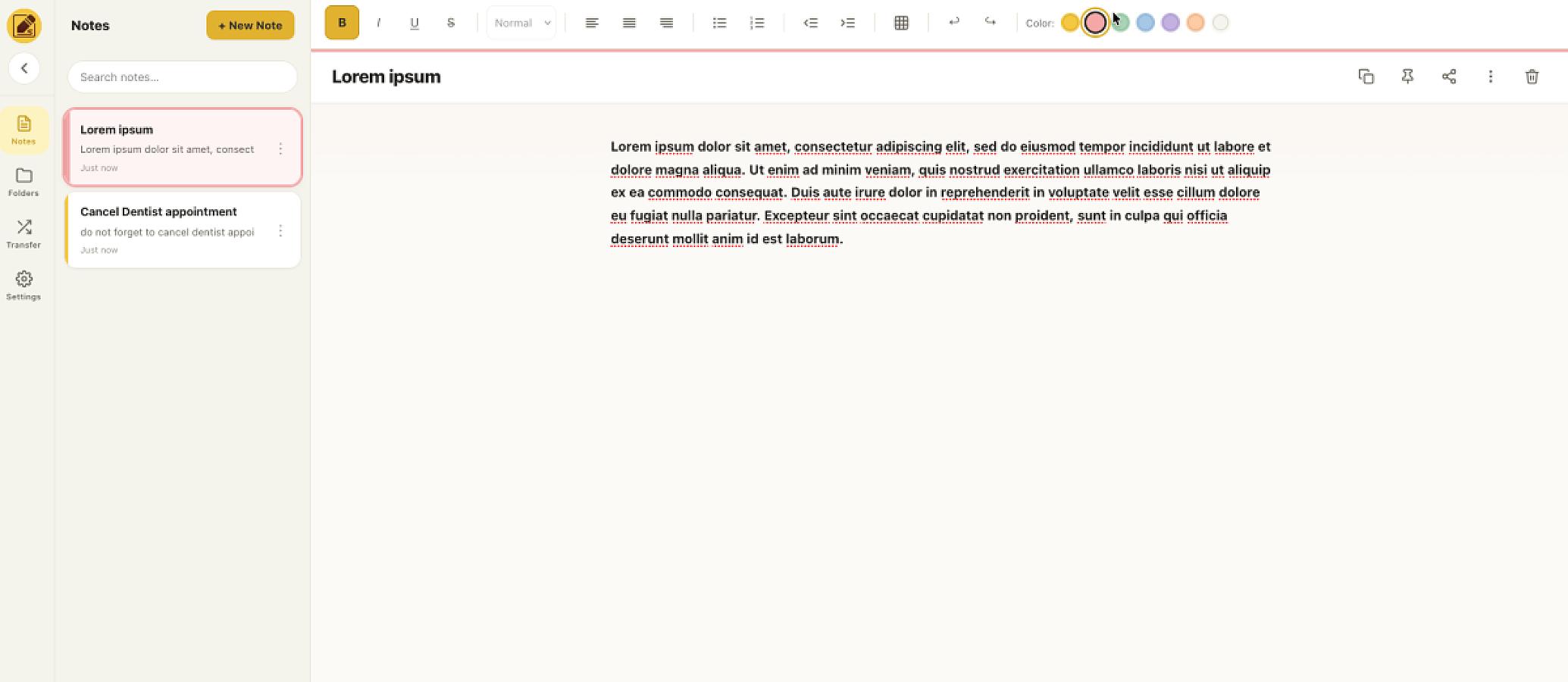This screenshot has width=1568, height=682.
Task: Insert a table
Action: [x=901, y=23]
